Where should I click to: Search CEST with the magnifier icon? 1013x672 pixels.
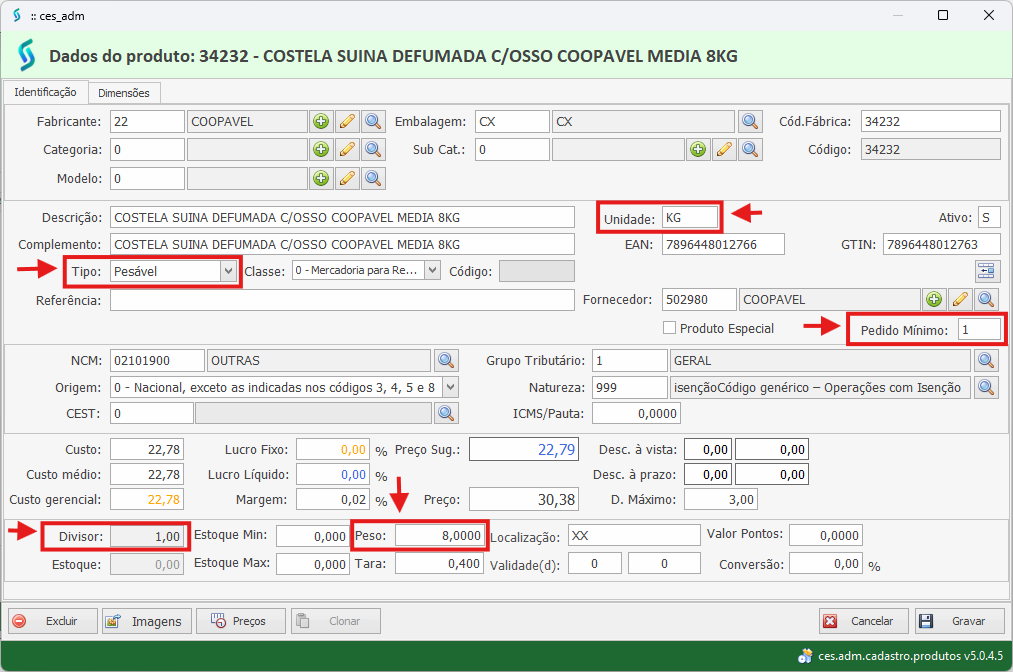click(x=446, y=413)
